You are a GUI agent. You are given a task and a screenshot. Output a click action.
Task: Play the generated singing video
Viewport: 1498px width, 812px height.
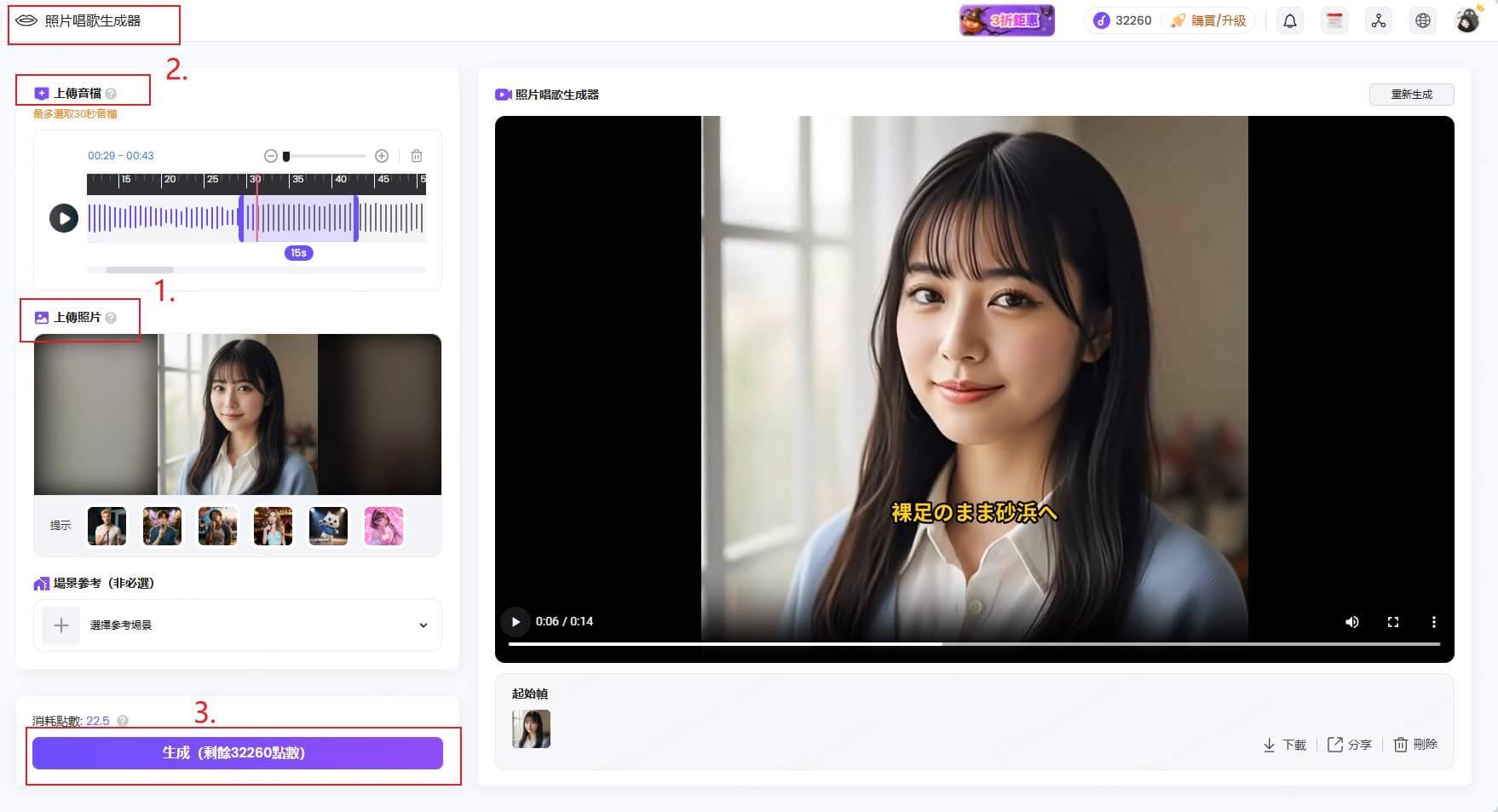click(516, 622)
